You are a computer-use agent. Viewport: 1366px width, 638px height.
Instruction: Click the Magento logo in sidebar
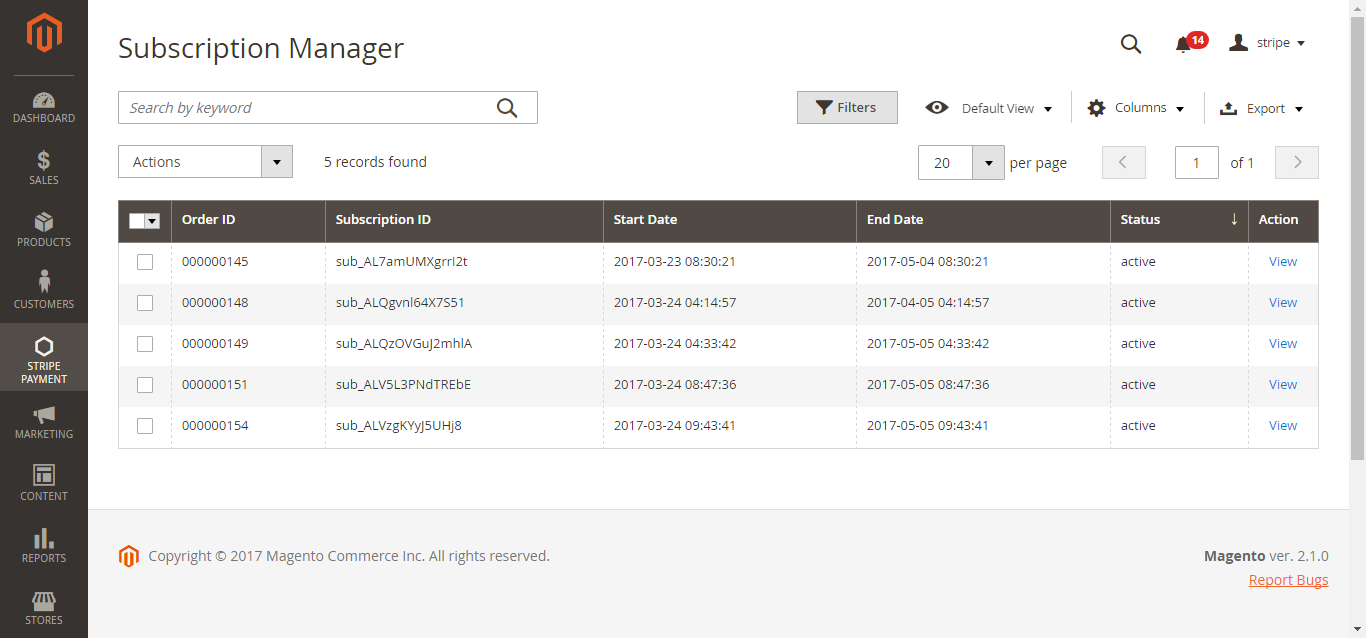point(44,34)
